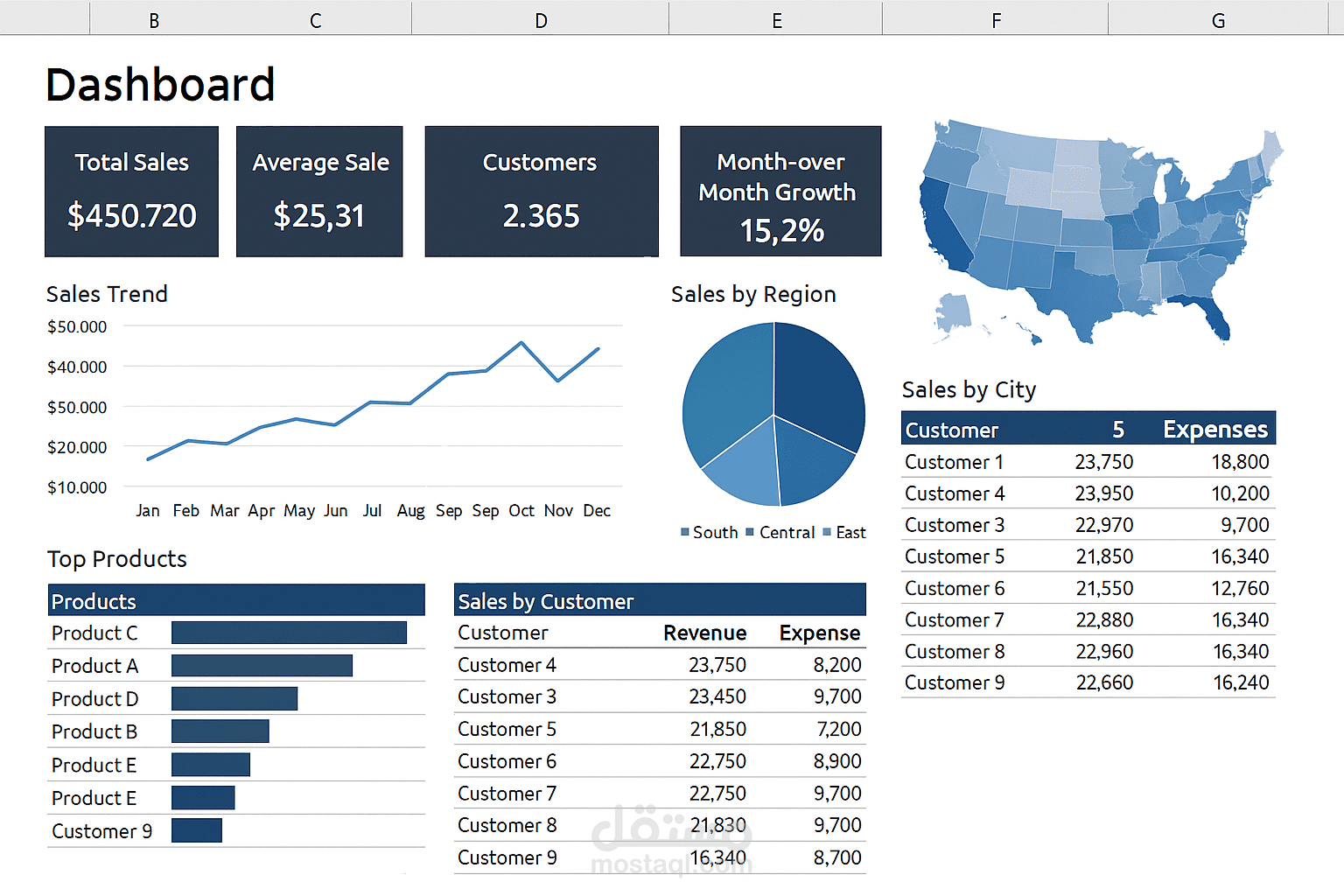
Task: Select Month-over Month Growth card
Action: pos(780,192)
